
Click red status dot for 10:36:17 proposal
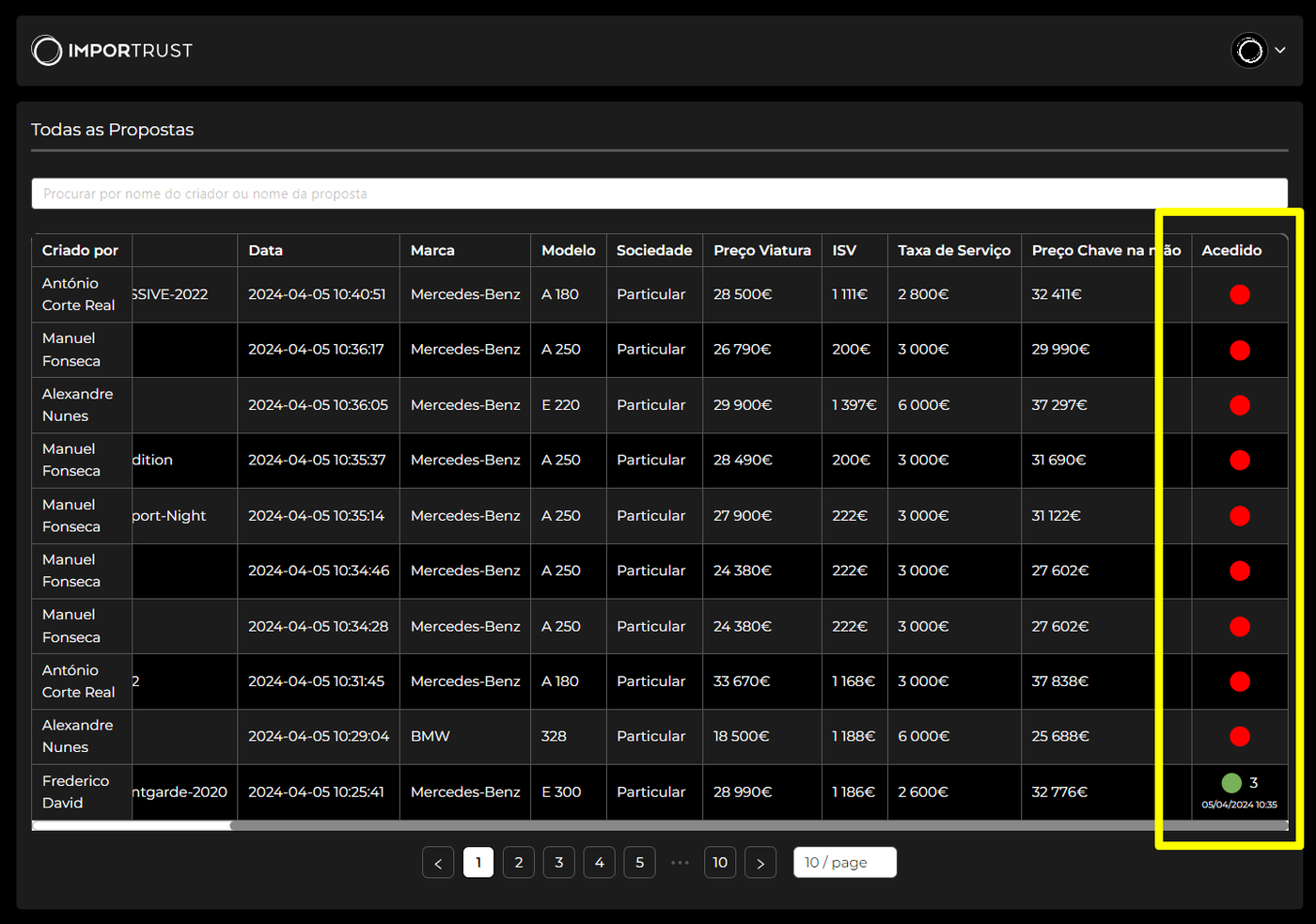pyautogui.click(x=1239, y=351)
